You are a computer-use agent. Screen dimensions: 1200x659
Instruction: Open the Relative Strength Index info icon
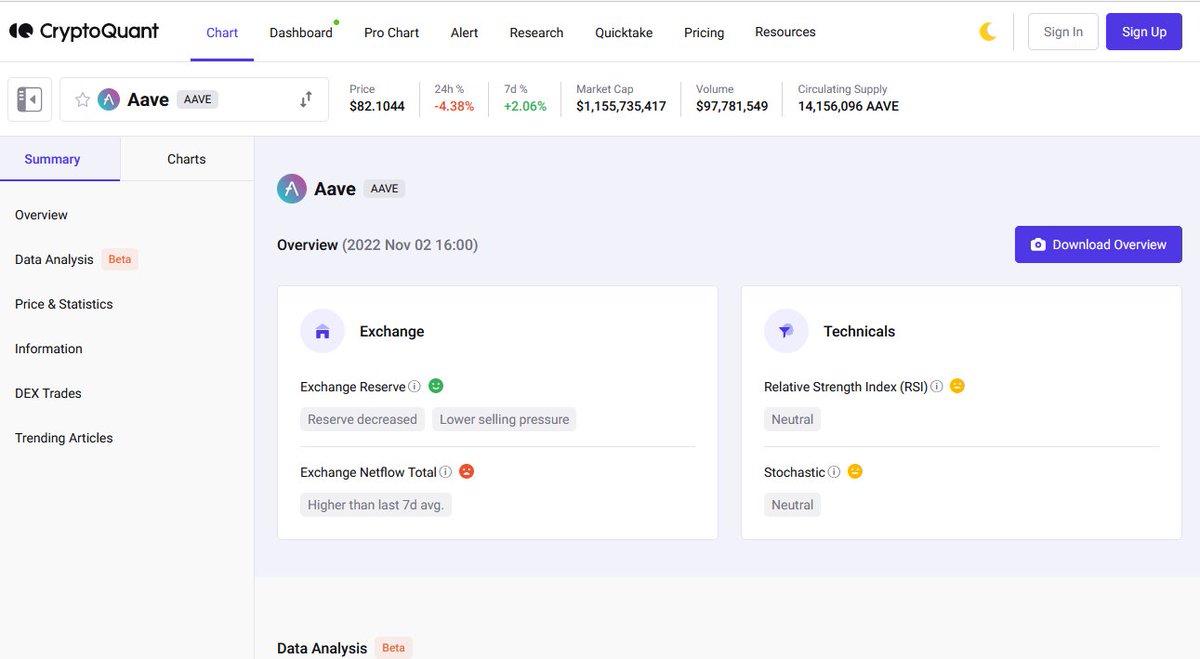pyautogui.click(x=937, y=386)
